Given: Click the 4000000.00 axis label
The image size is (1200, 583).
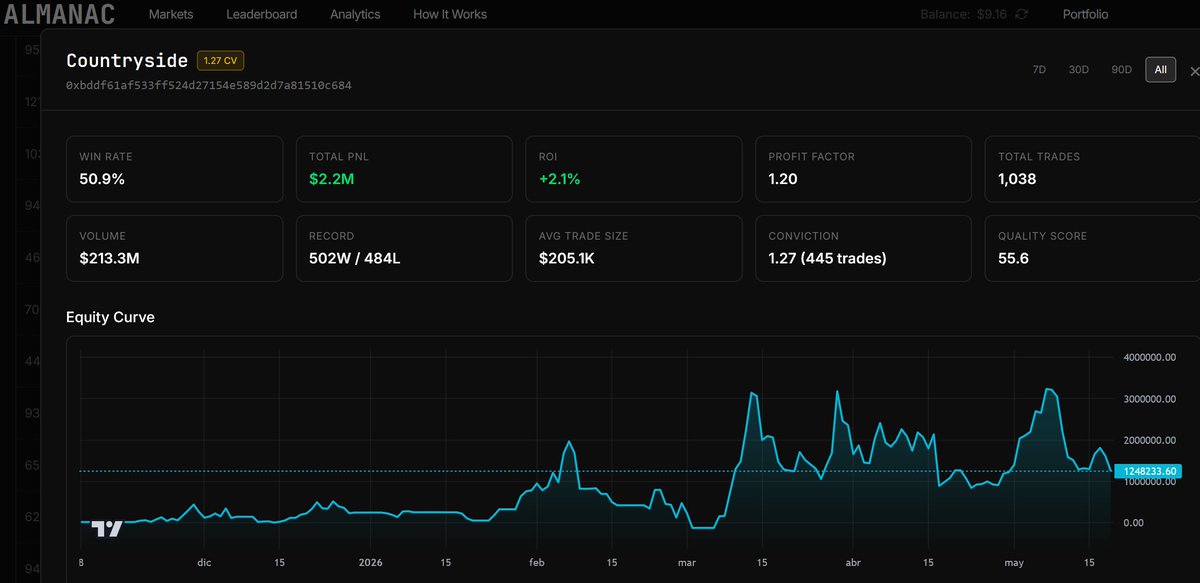Looking at the screenshot, I should [x=1150, y=357].
